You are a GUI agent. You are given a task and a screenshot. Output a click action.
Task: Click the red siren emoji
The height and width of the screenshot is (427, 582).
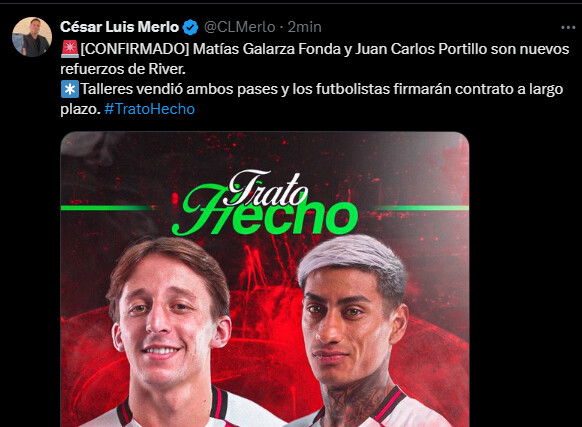coord(70,49)
